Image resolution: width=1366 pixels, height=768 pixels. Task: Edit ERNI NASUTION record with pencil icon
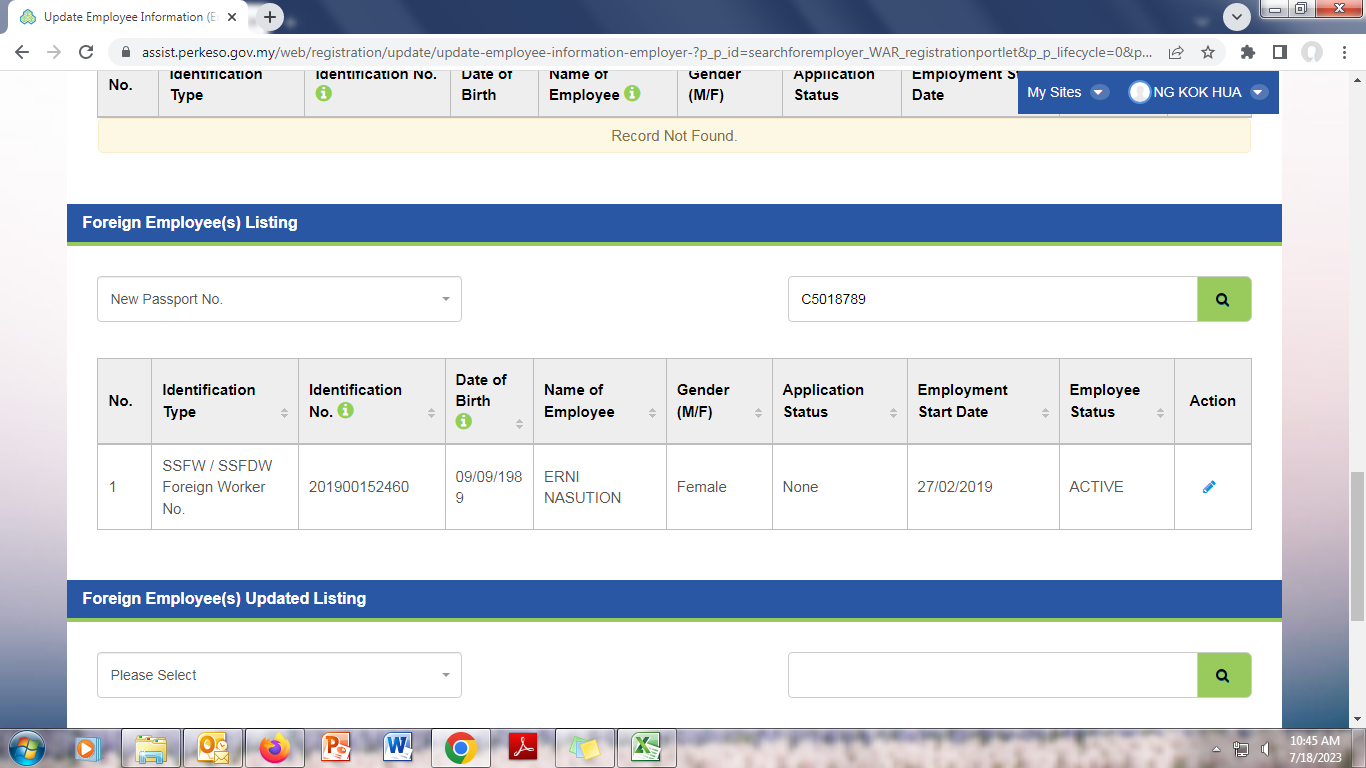(x=1209, y=487)
